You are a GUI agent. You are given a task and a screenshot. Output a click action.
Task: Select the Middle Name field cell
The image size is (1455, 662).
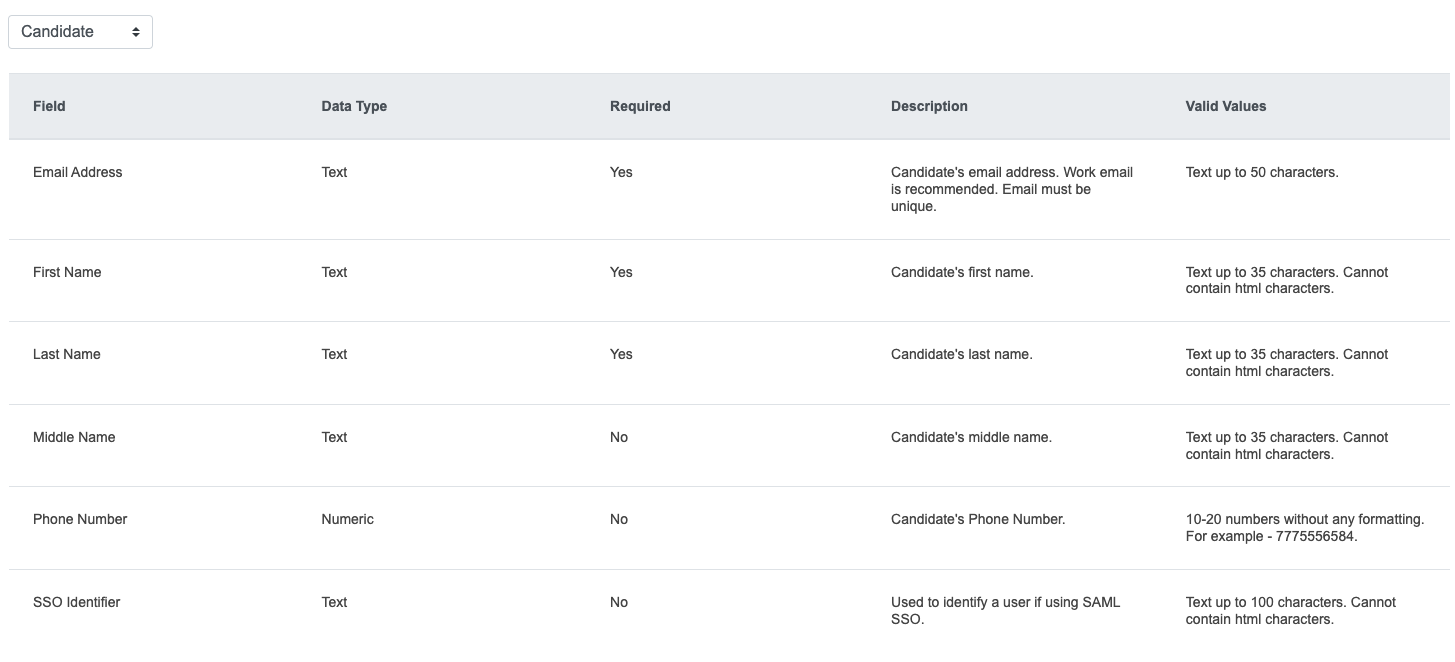click(x=74, y=437)
